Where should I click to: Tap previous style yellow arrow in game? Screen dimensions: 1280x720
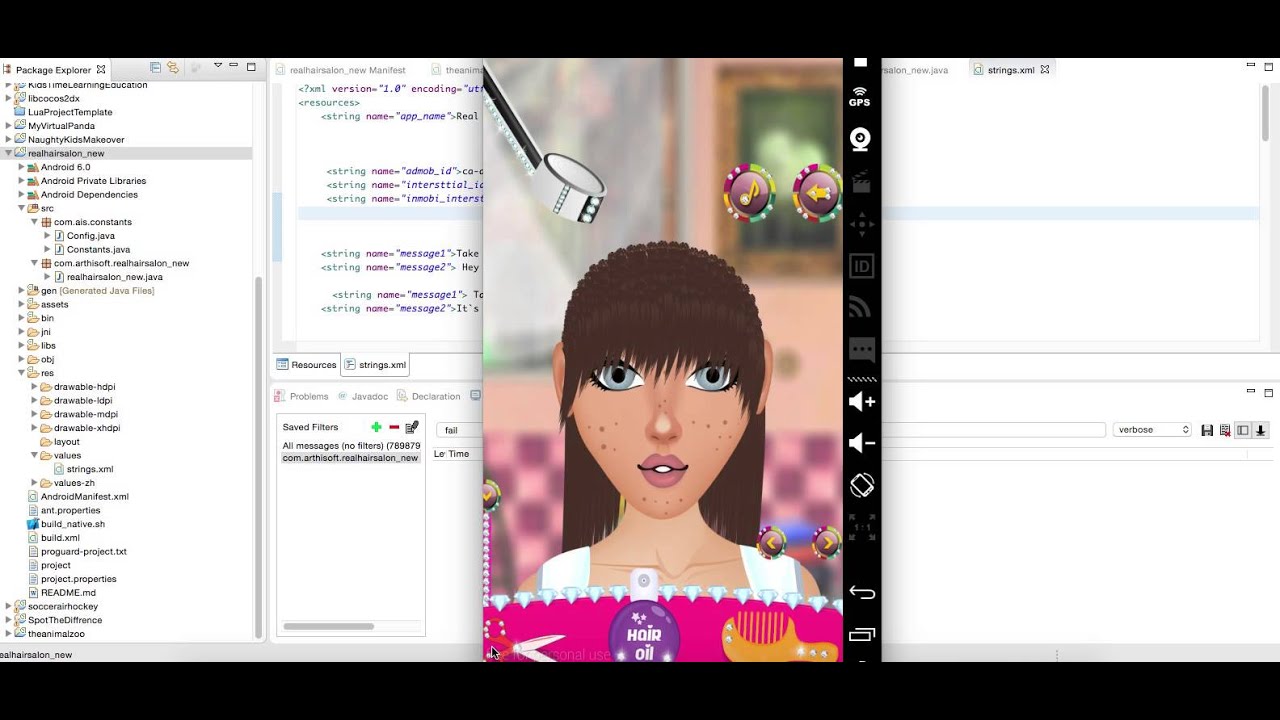click(771, 543)
